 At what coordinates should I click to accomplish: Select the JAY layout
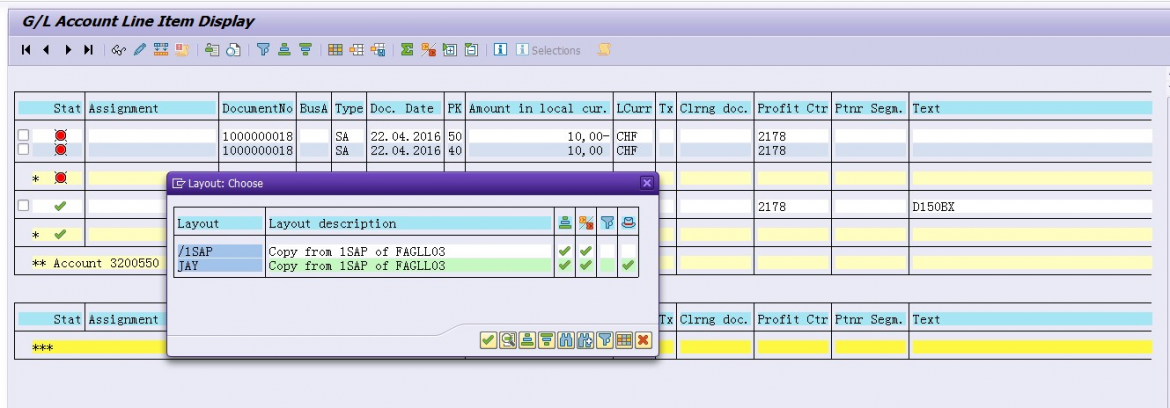(x=219, y=266)
